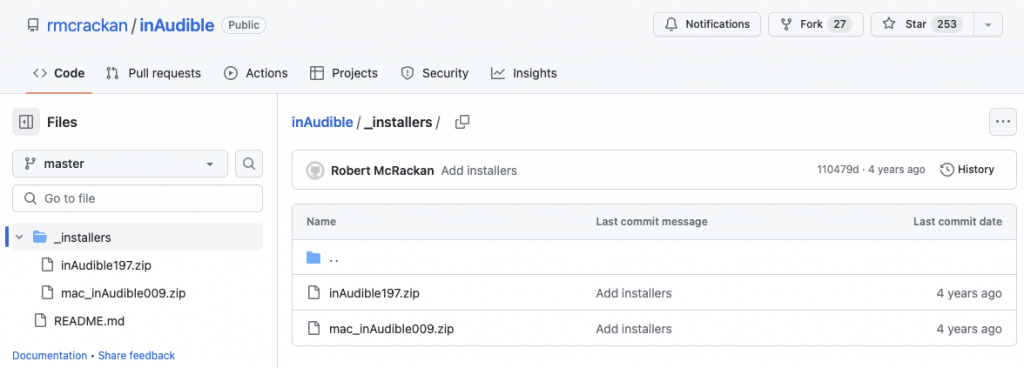Click the '4 years ago' date for inAudible197.zip
The image size is (1024, 368).
pos(969,294)
